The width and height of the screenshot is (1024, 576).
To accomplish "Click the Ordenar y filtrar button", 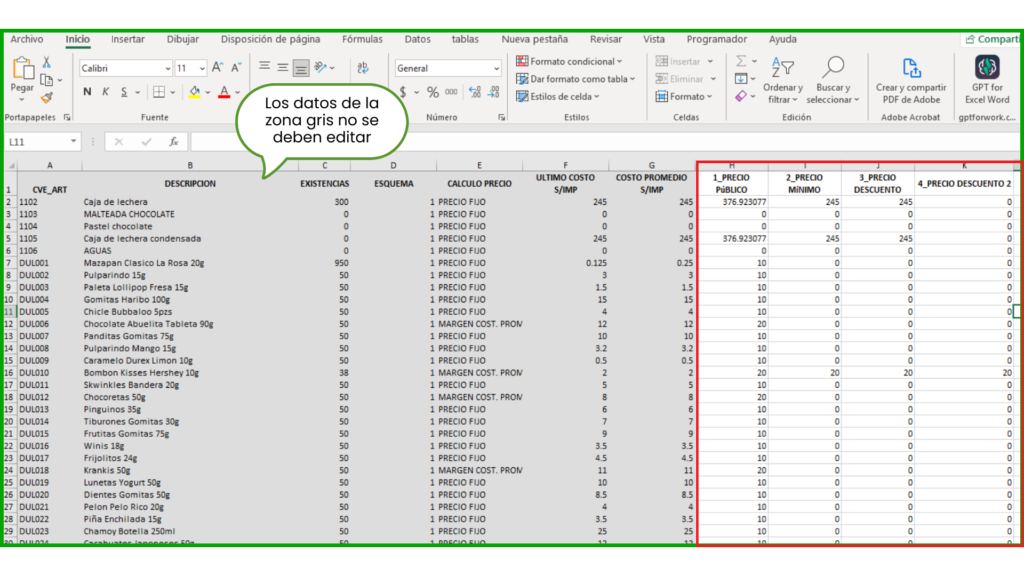I will [782, 80].
